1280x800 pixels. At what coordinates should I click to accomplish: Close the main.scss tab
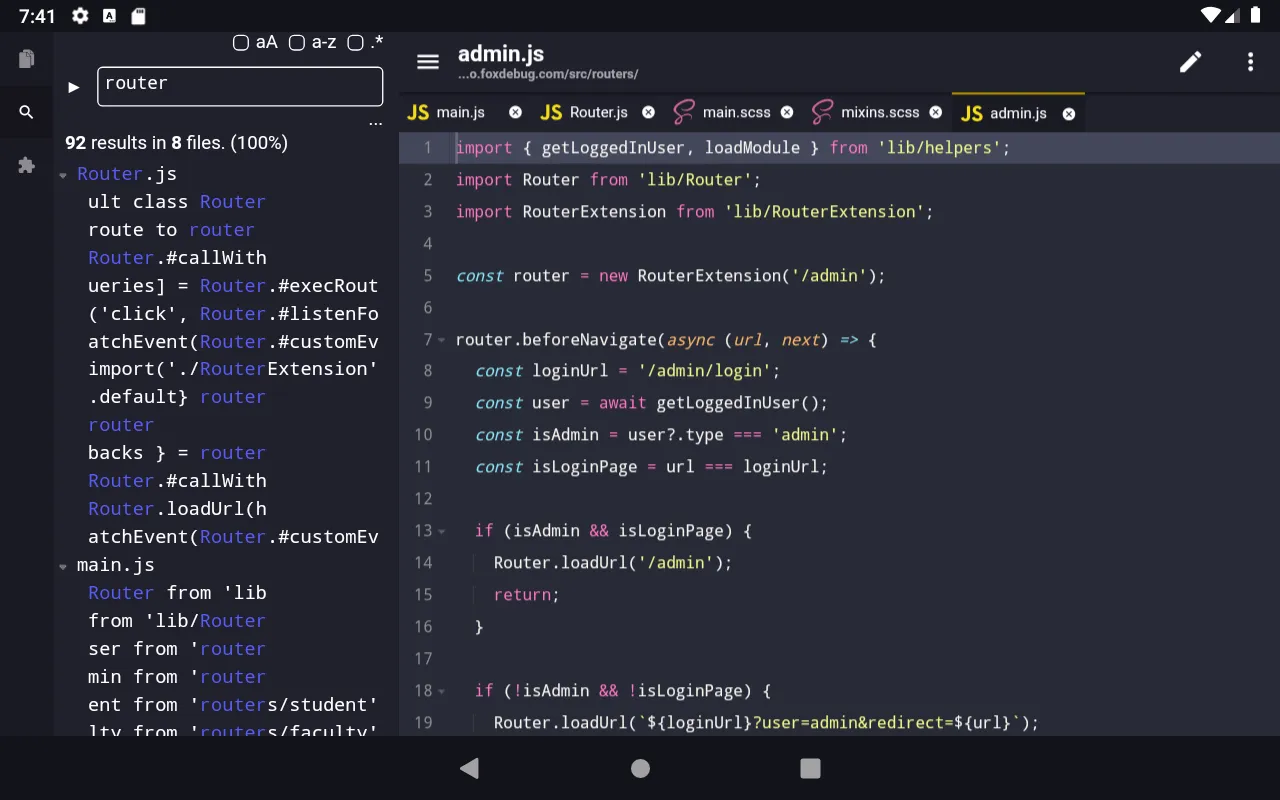coord(787,113)
